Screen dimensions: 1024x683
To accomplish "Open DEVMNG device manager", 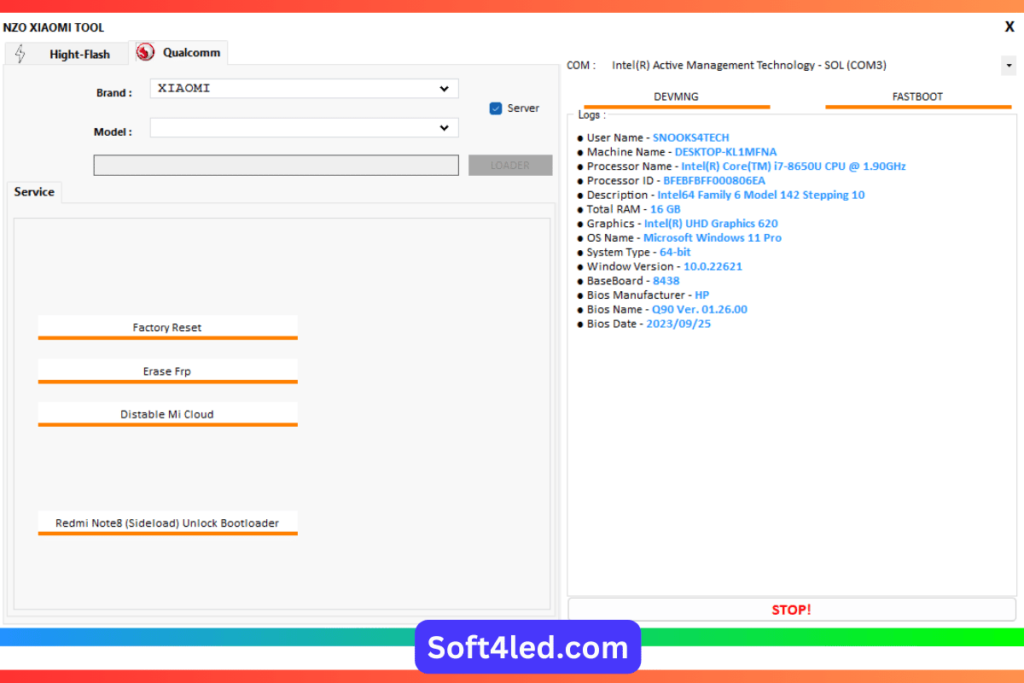I will tap(676, 97).
